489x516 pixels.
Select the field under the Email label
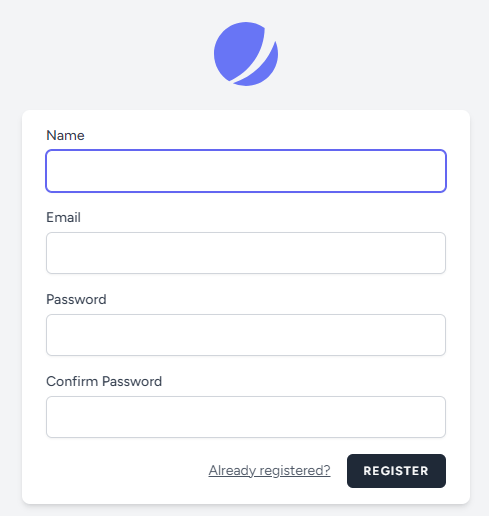point(246,253)
